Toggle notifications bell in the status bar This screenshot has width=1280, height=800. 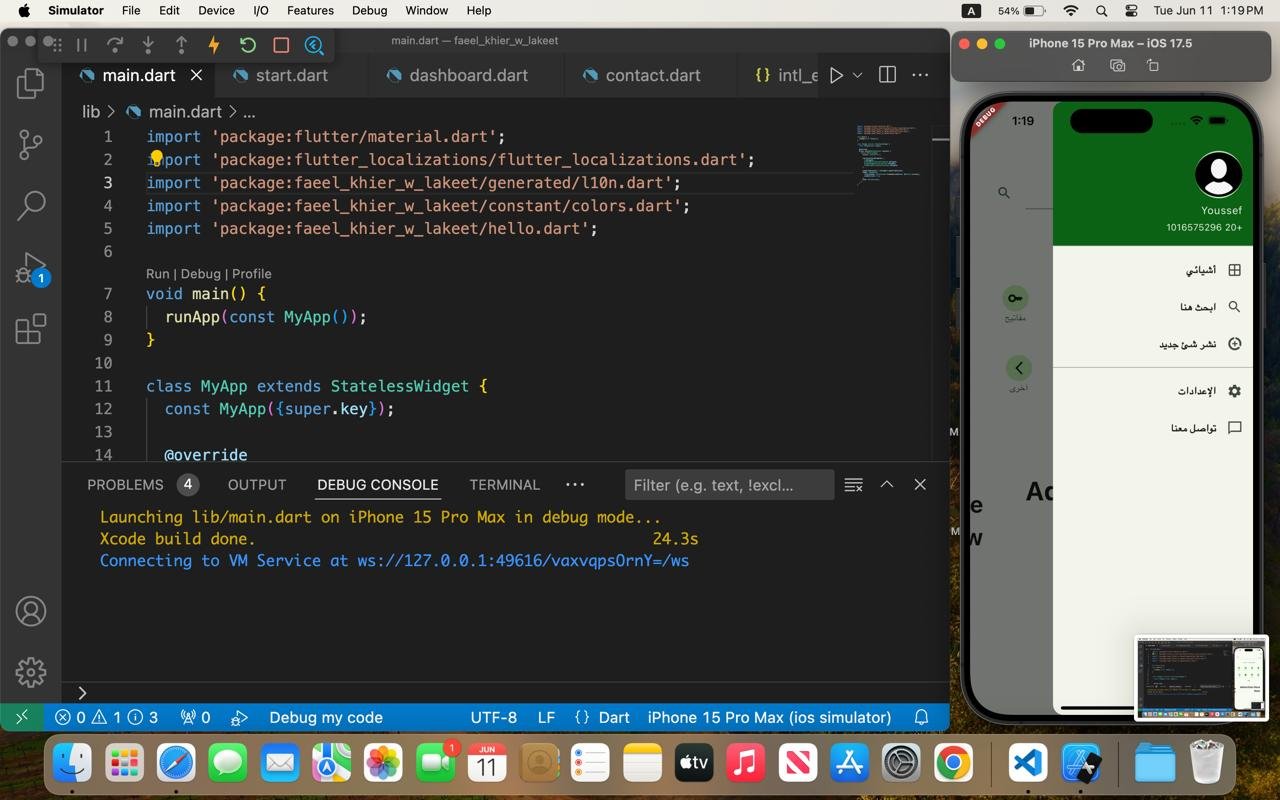click(x=922, y=717)
